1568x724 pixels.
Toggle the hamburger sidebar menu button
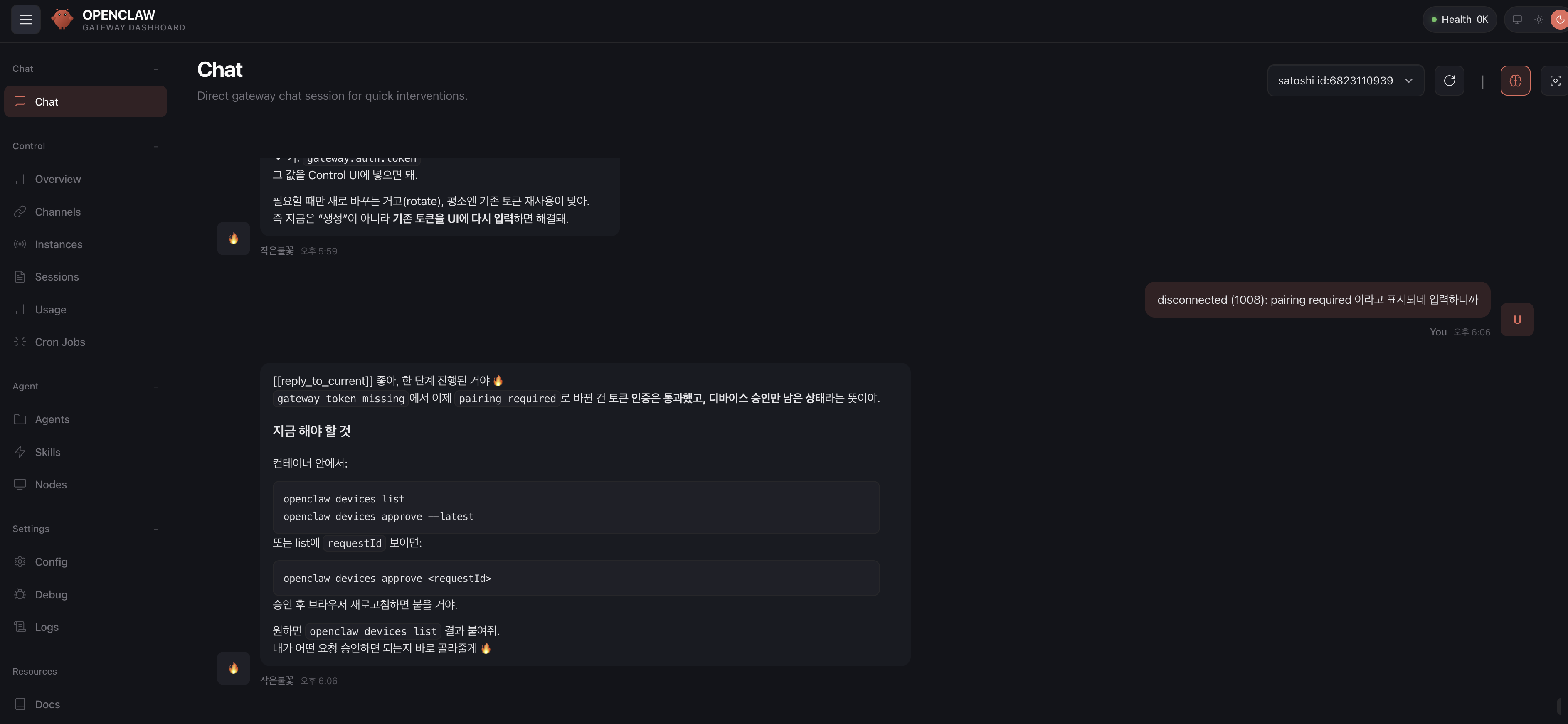(26, 20)
